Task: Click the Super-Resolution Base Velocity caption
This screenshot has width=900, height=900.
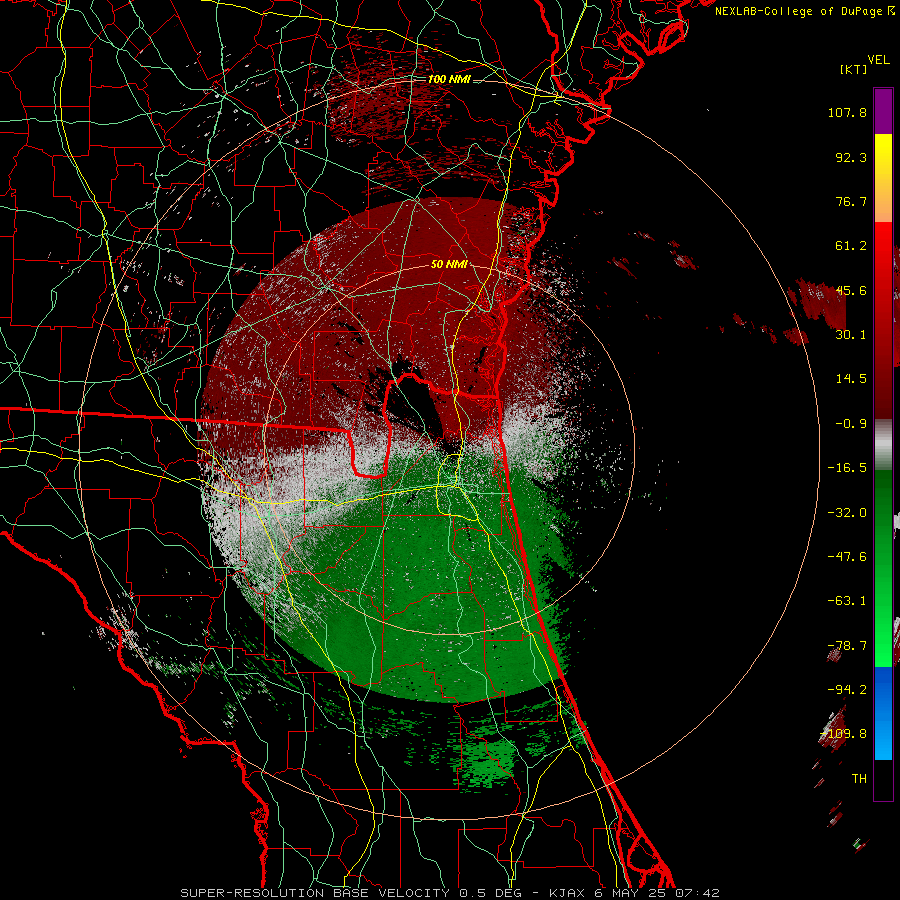Action: pyautogui.click(x=449, y=893)
